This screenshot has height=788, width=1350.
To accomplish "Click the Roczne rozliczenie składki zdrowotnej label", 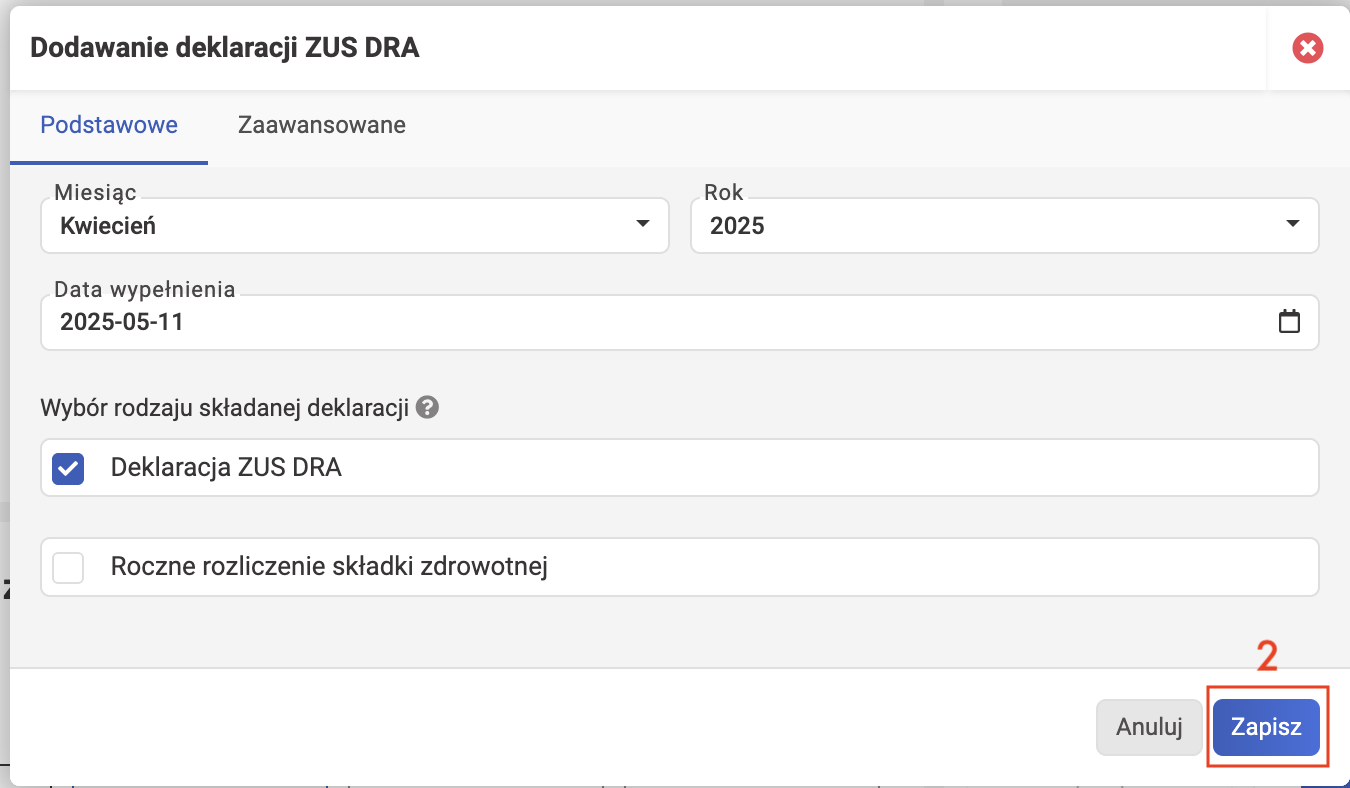I will [330, 567].
